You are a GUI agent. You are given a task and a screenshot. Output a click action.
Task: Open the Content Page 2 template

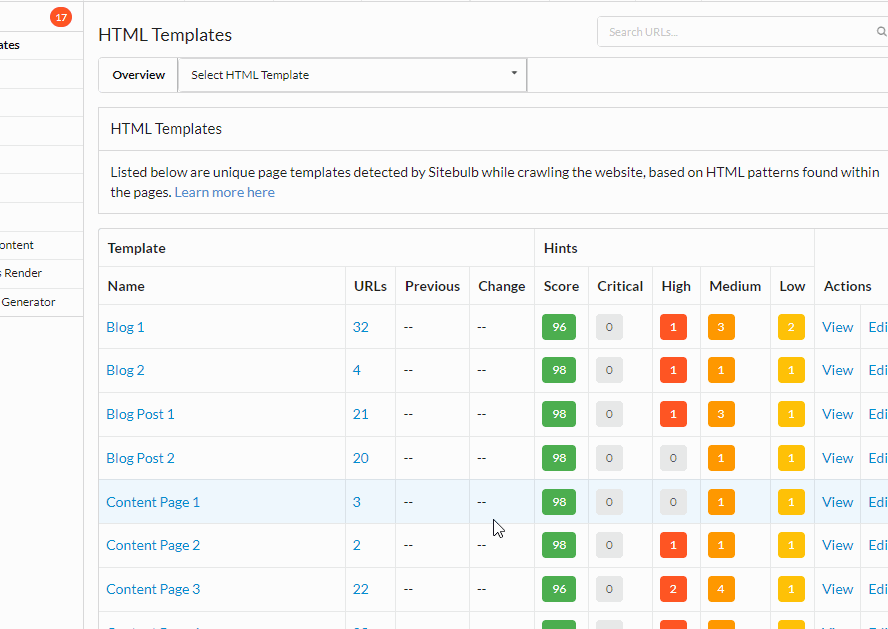(153, 545)
